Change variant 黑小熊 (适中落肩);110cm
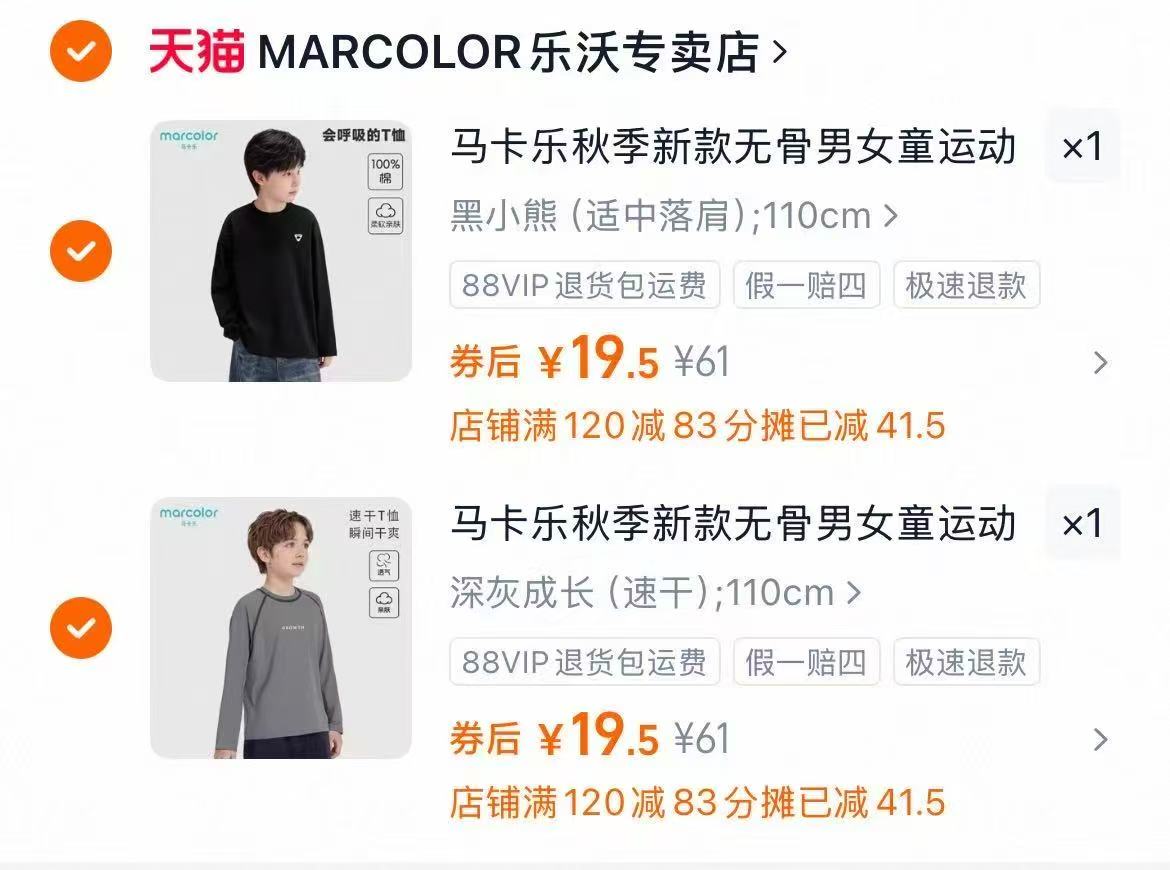This screenshot has height=870, width=1170. 674,216
